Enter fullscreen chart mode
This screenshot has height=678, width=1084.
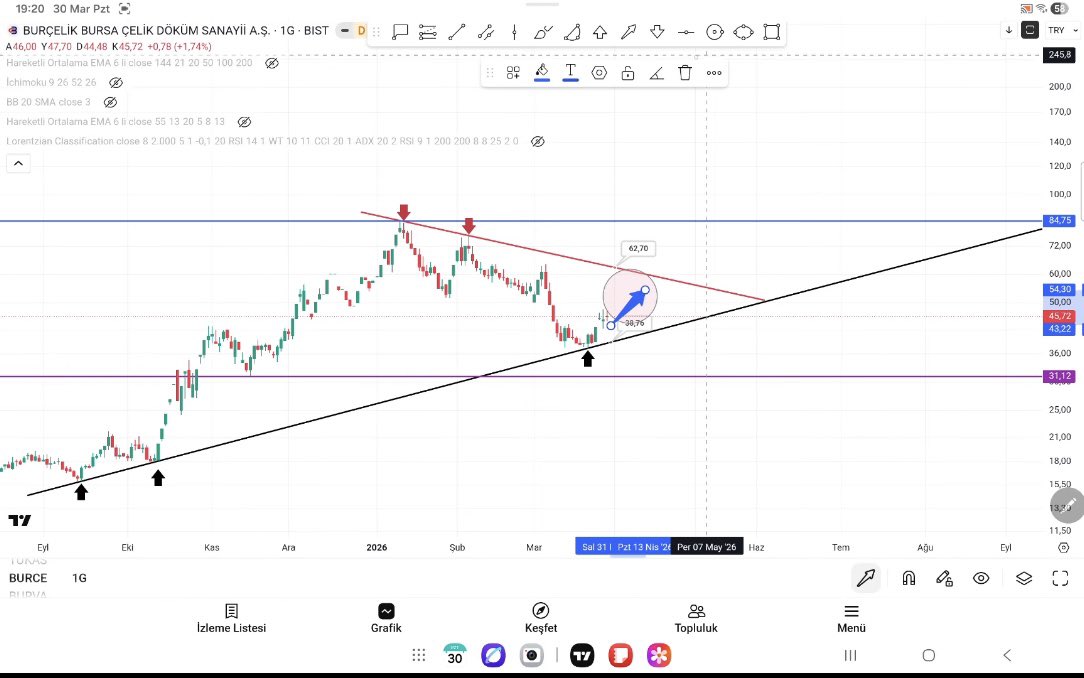[x=1060, y=578]
